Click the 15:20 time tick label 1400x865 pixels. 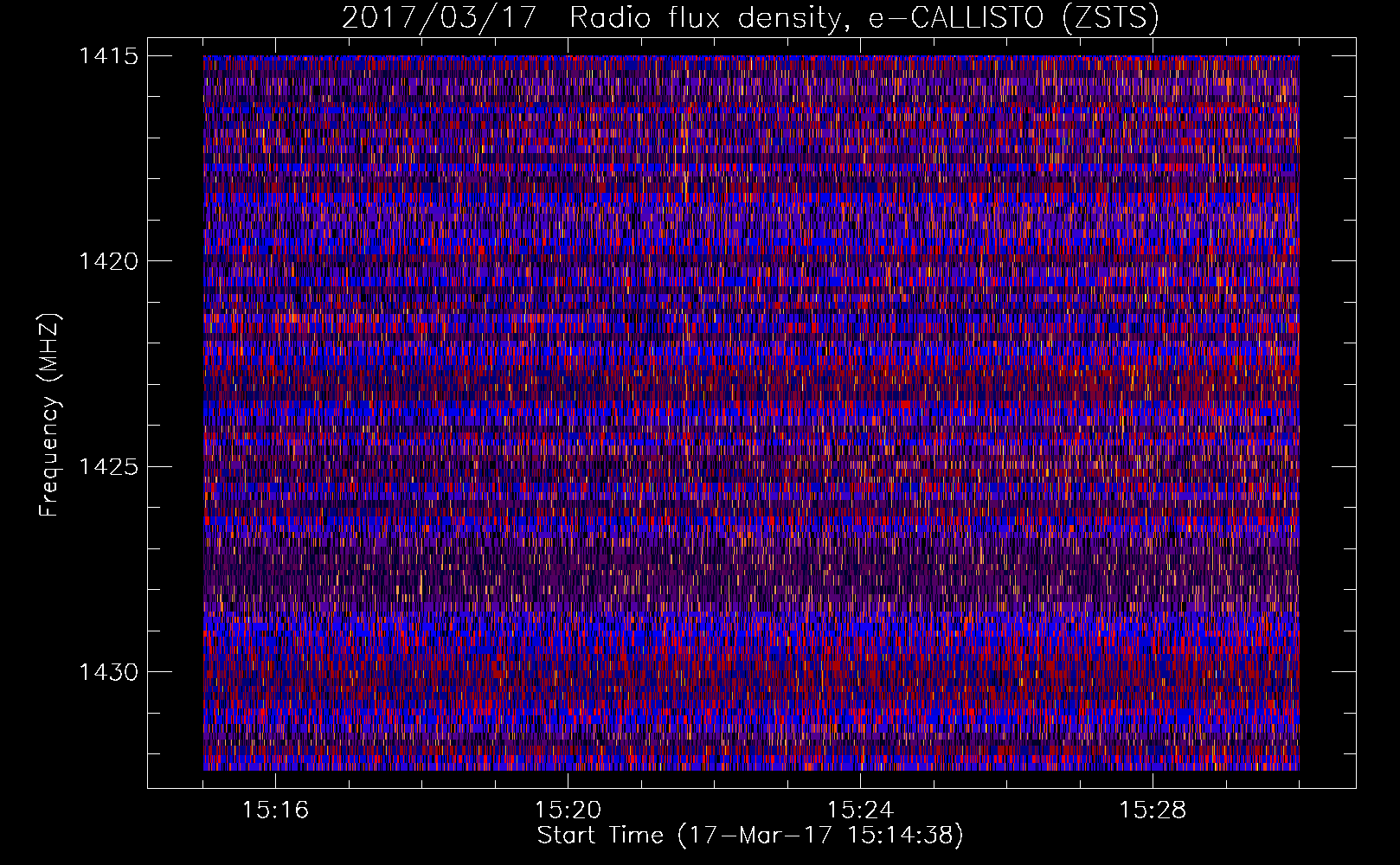tap(568, 810)
